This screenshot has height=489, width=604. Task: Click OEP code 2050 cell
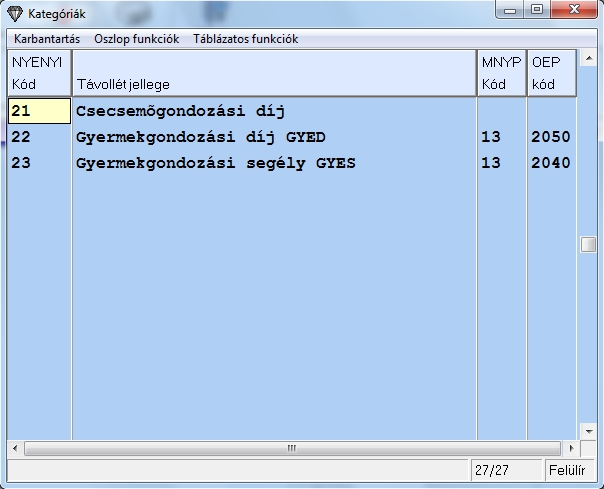(x=551, y=137)
